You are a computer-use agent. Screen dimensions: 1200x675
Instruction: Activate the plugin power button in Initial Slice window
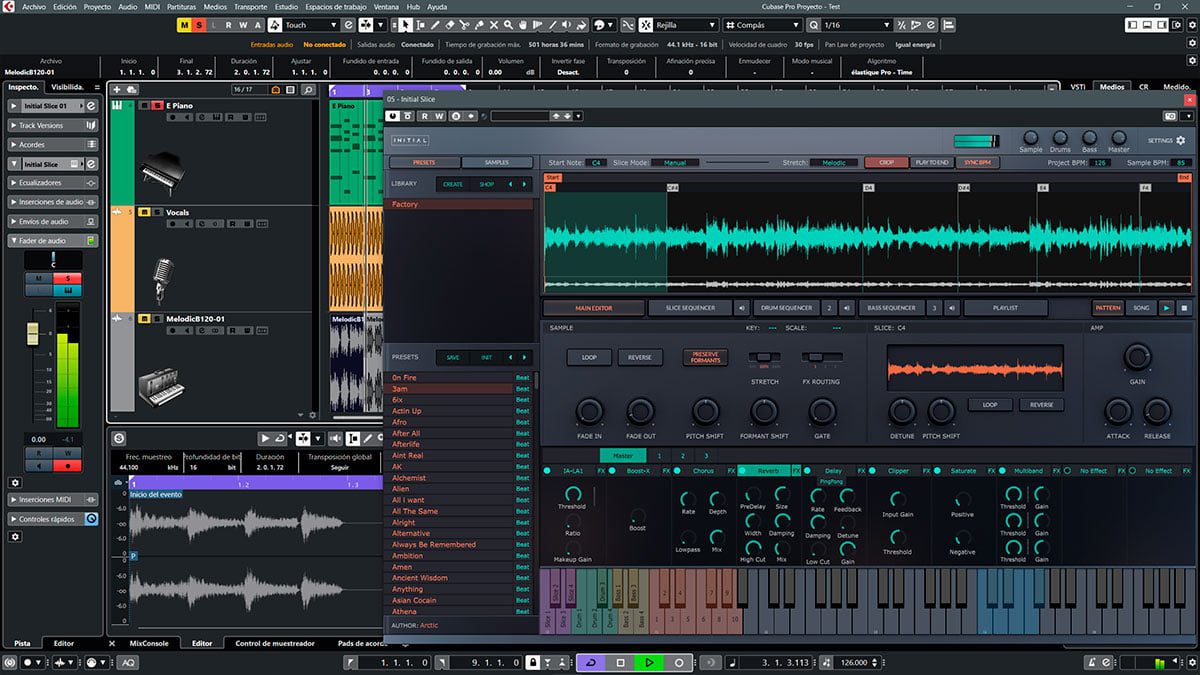click(394, 116)
